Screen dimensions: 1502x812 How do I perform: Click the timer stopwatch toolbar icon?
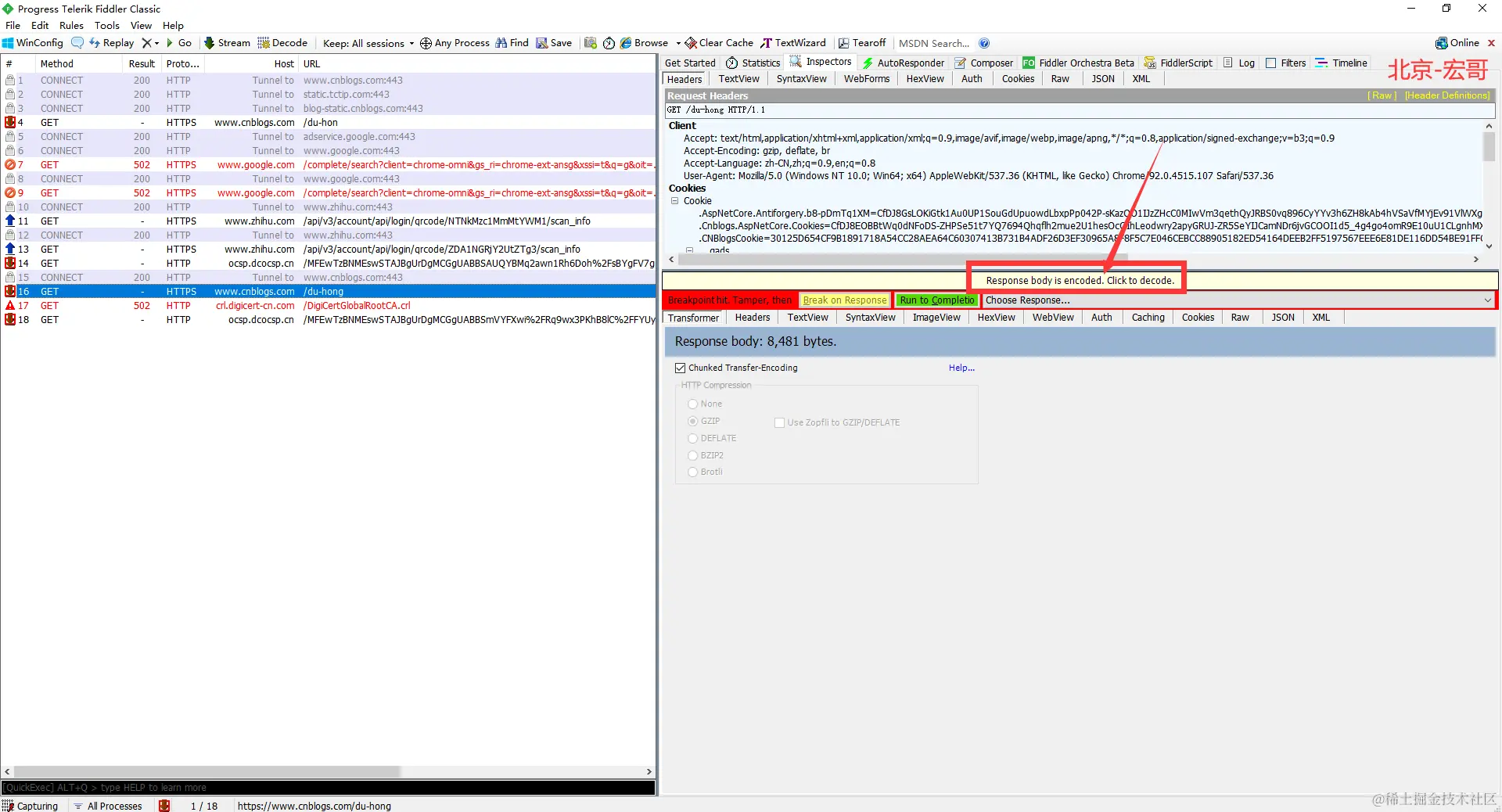pos(609,43)
